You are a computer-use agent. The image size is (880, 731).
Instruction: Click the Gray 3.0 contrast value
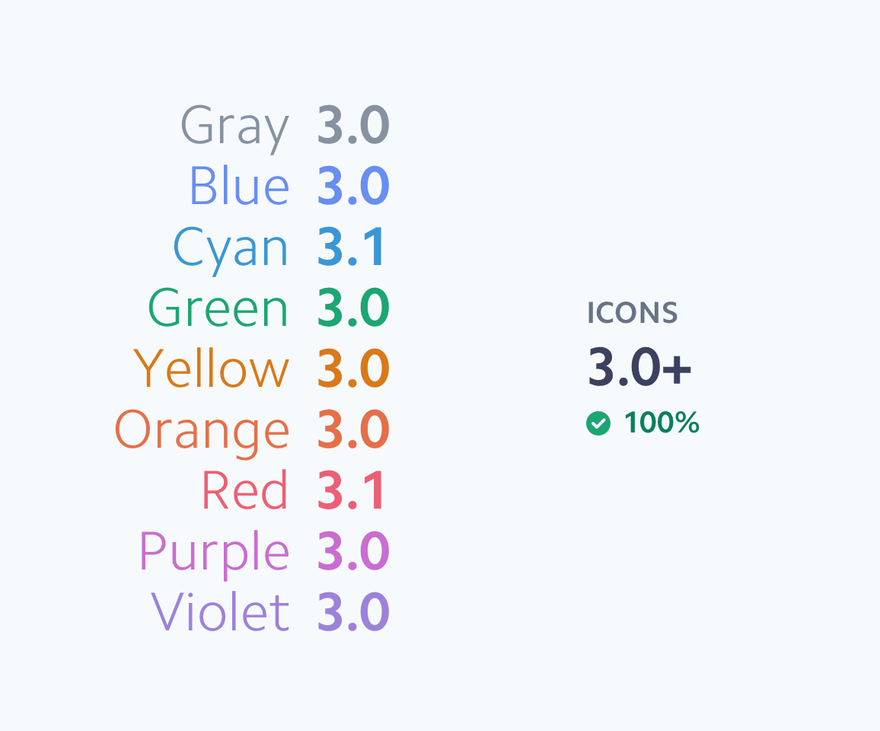point(353,125)
